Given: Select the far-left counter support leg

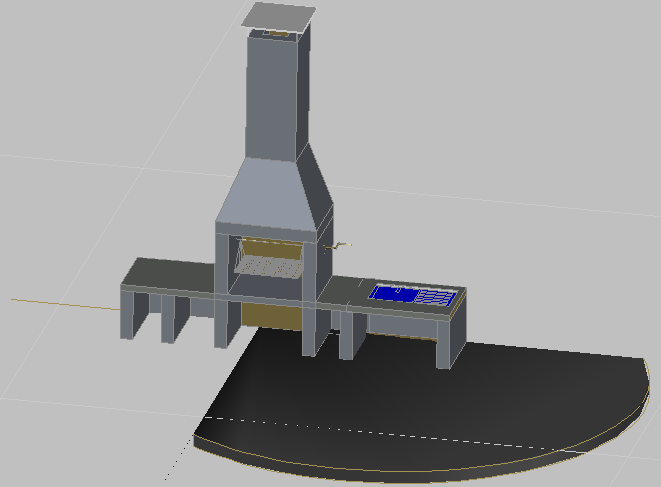Looking at the screenshot, I should pyautogui.click(x=130, y=313).
